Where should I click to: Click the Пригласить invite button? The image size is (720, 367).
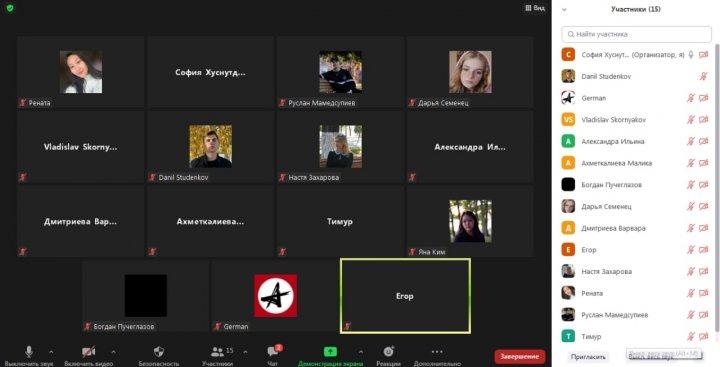click(588, 356)
